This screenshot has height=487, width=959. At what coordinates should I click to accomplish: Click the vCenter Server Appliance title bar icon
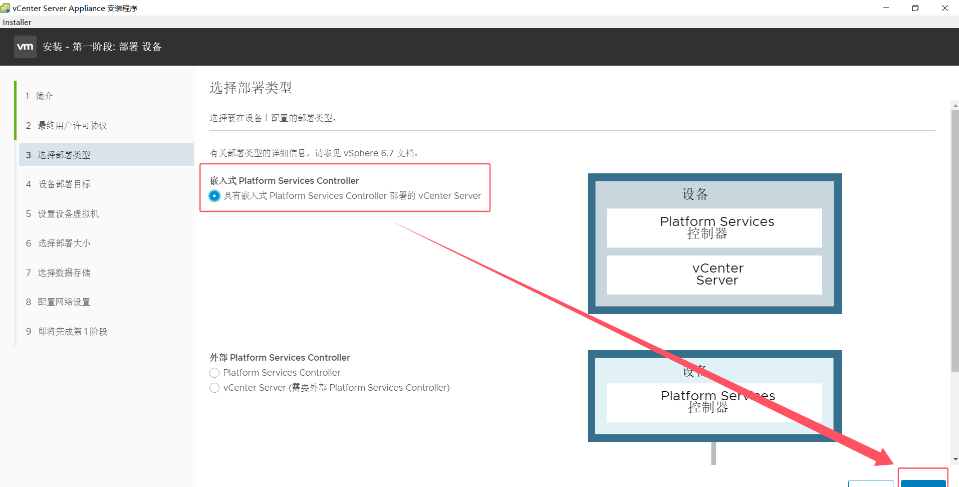[x=6, y=8]
